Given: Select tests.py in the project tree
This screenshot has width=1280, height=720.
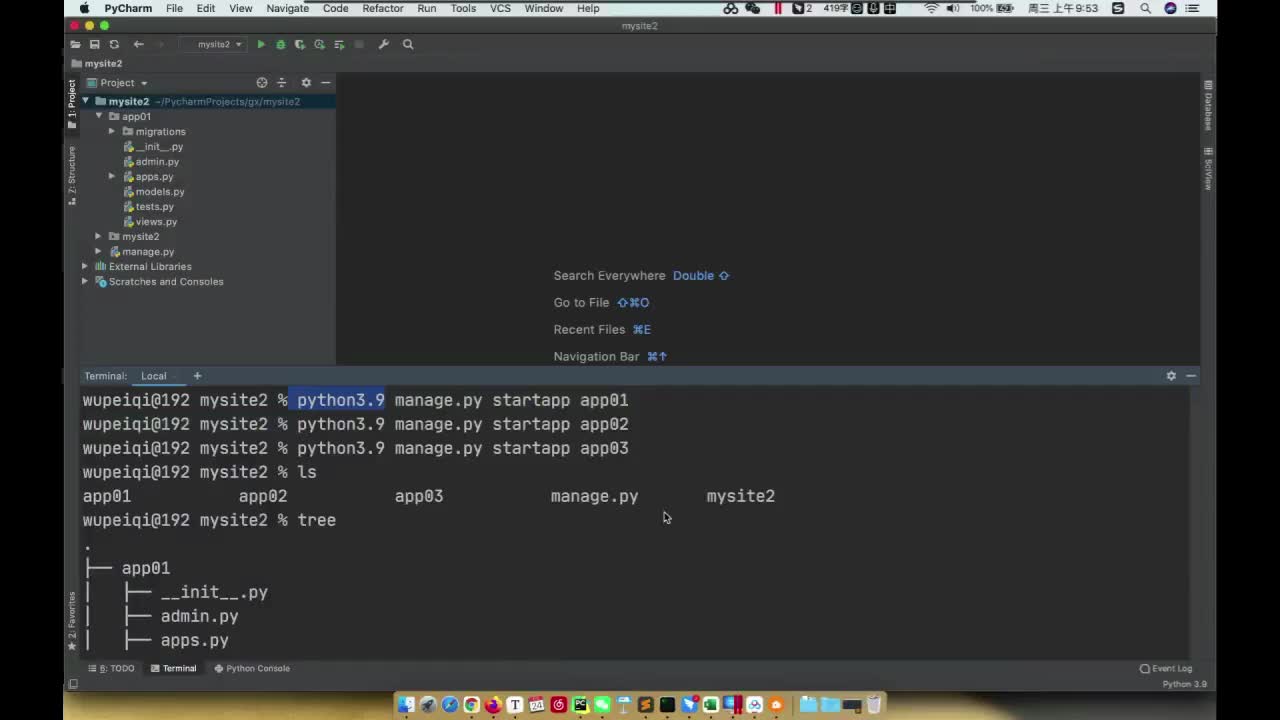Looking at the screenshot, I should pos(154,206).
